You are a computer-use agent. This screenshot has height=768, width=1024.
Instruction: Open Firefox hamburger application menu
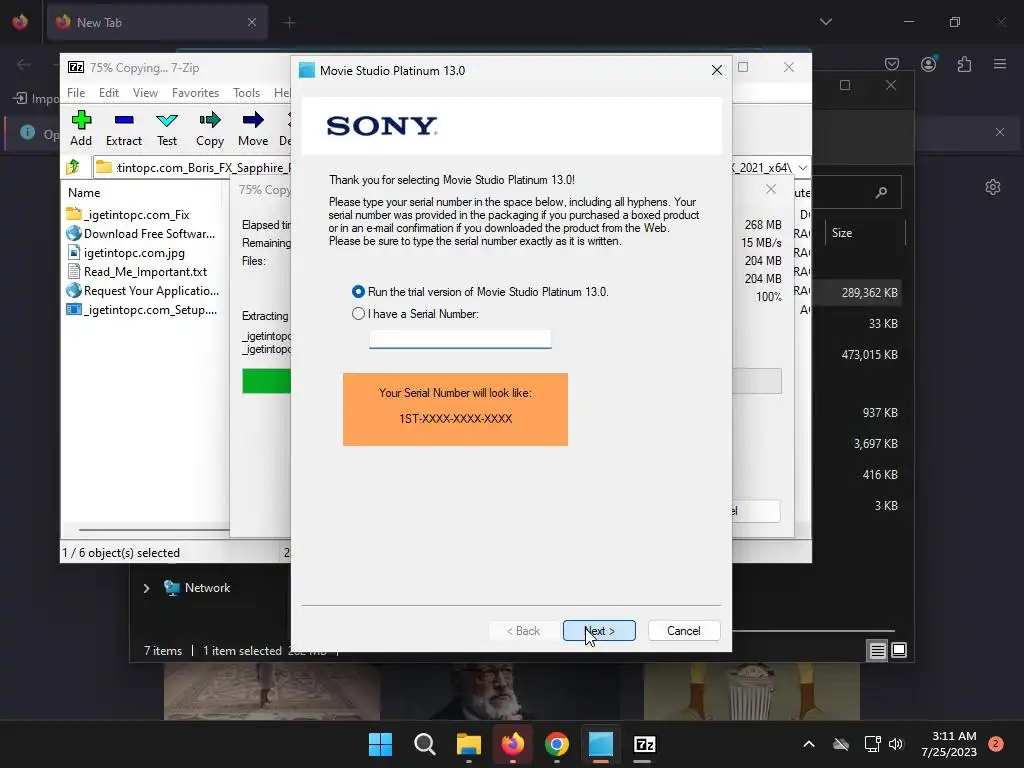[x=1000, y=64]
